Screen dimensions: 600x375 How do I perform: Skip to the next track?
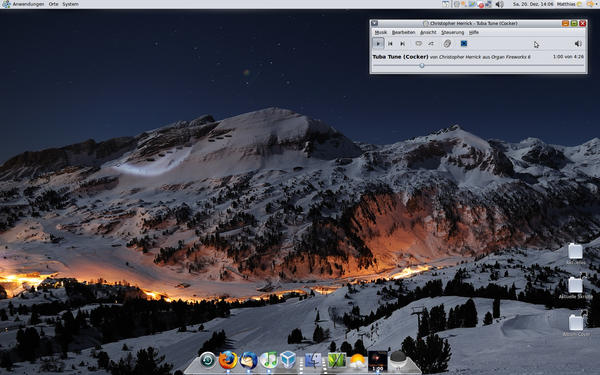403,44
